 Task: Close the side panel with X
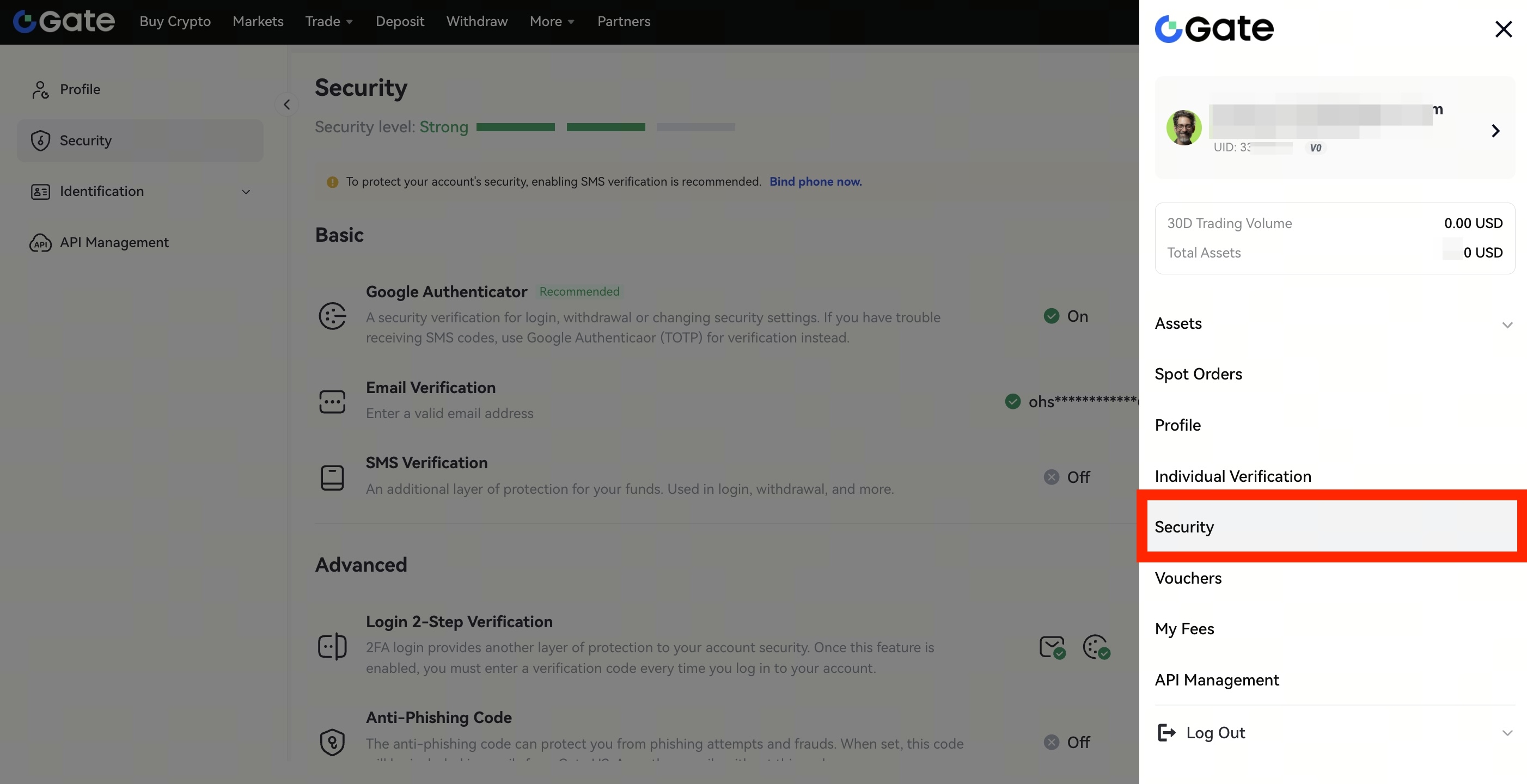tap(1503, 29)
